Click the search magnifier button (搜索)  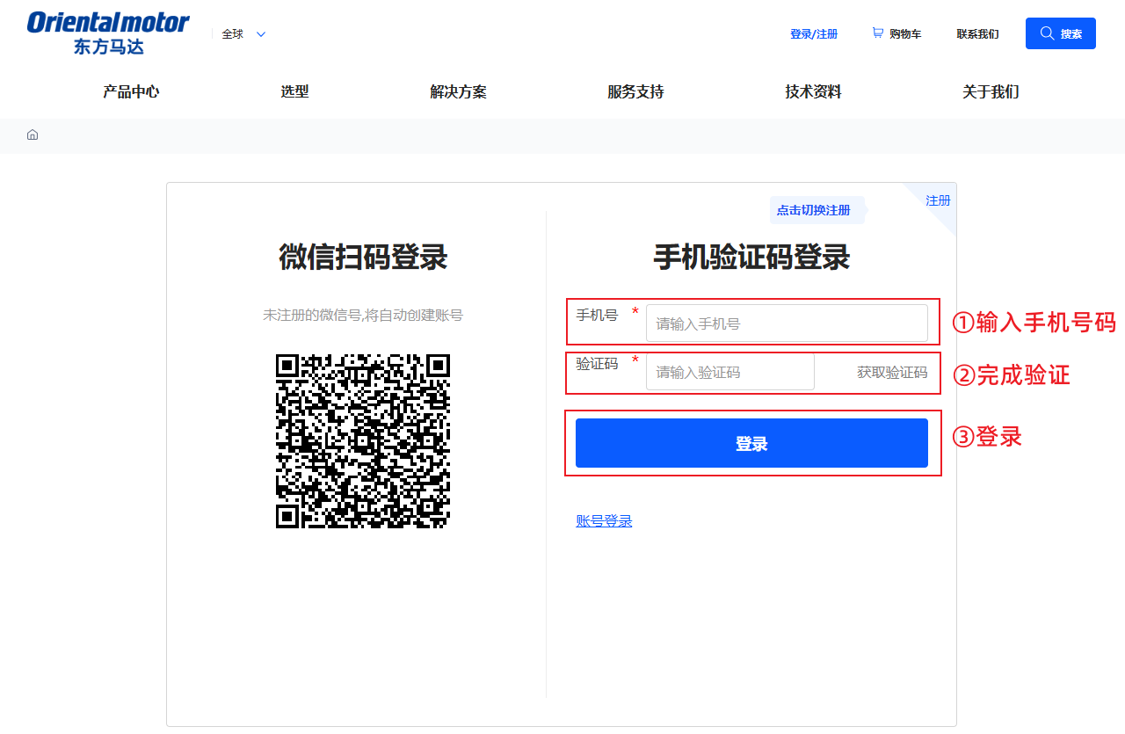[x=1060, y=32]
